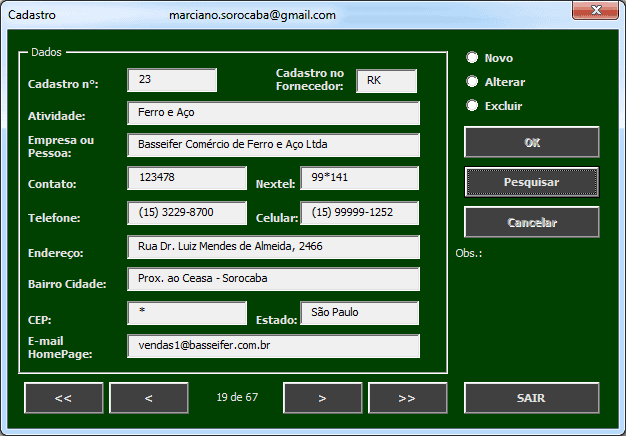This screenshot has width=626, height=436.
Task: Click the Empresa ou Pessoa field
Action: pos(273,145)
